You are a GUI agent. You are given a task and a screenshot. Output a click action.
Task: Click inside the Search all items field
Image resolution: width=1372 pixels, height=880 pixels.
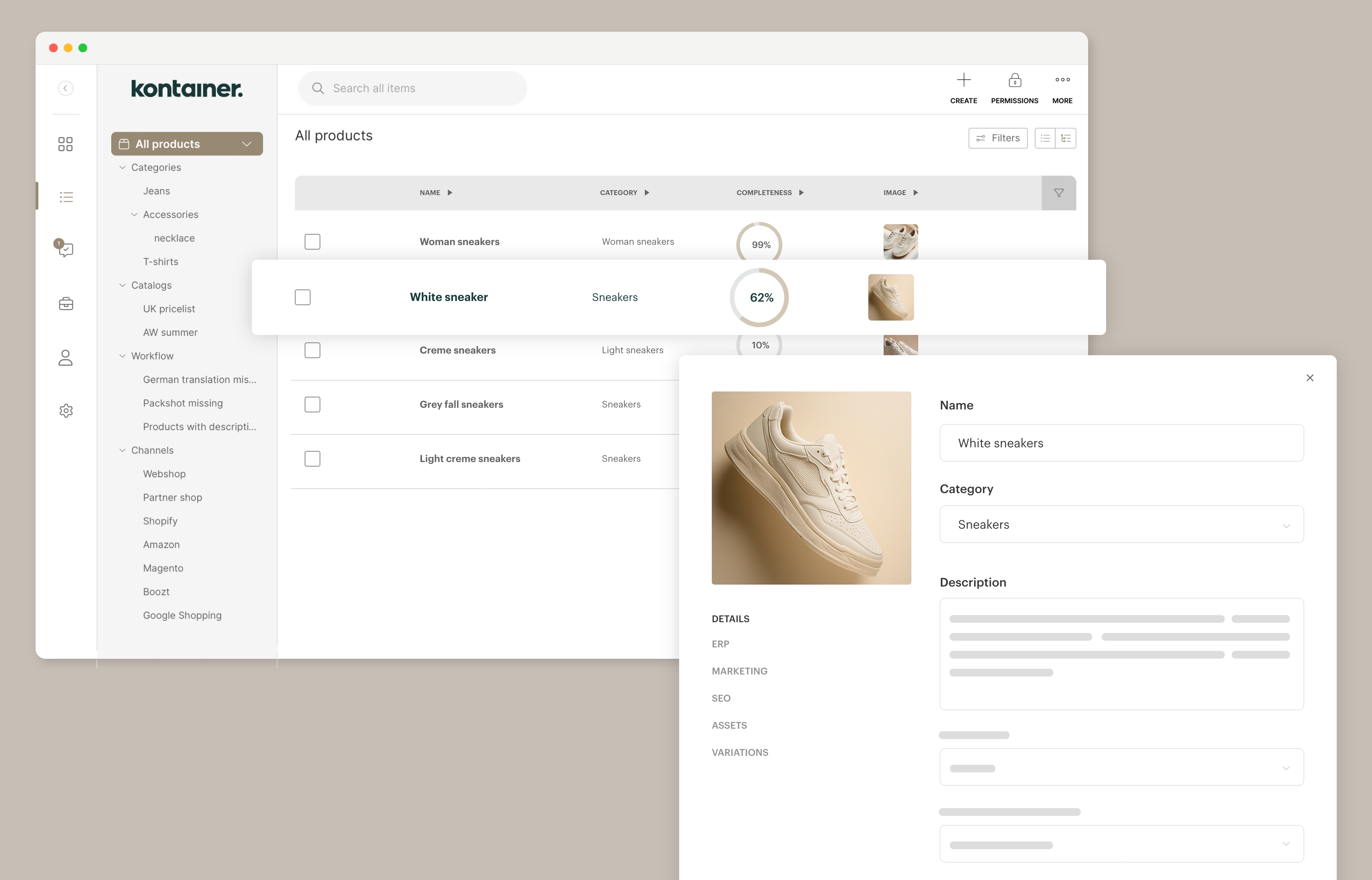412,88
